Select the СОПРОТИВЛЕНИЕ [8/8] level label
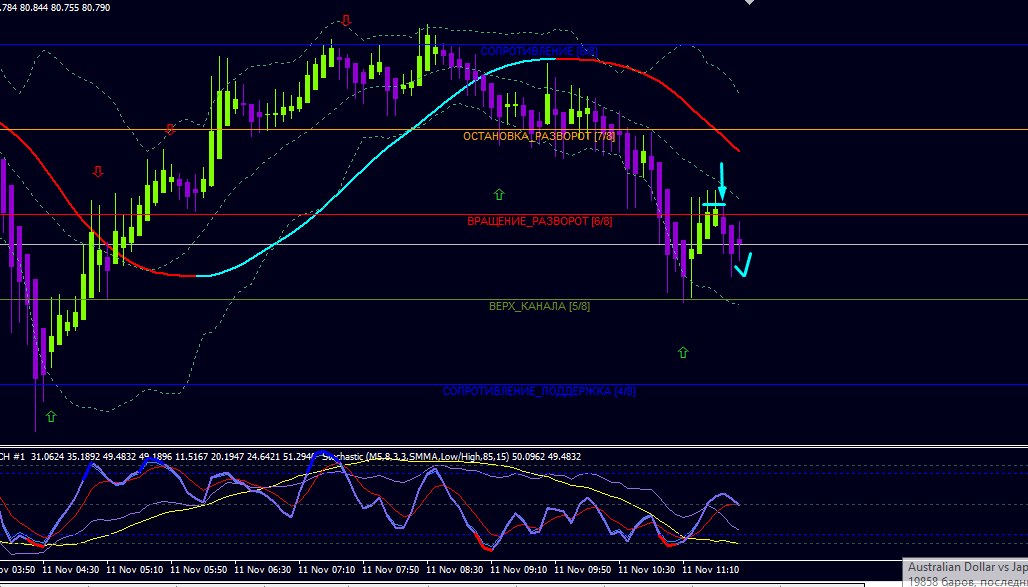Image resolution: width=1028 pixels, height=587 pixels. (x=539, y=50)
